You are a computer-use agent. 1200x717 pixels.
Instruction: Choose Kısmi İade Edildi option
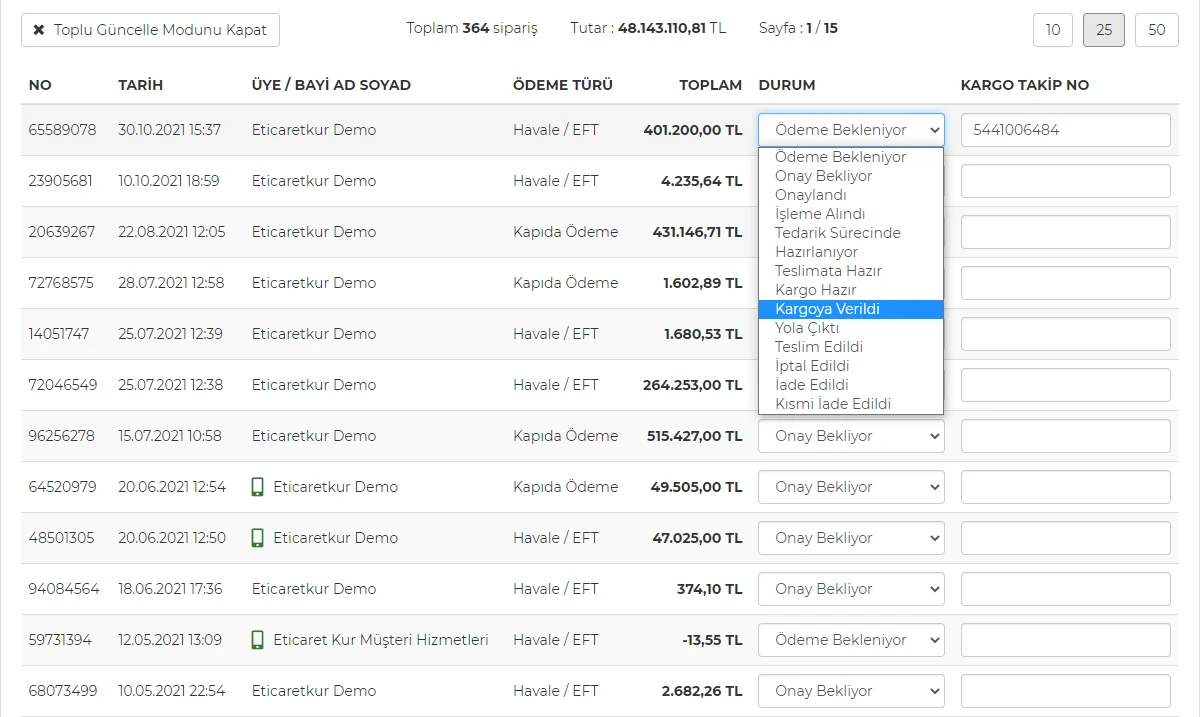(850, 404)
